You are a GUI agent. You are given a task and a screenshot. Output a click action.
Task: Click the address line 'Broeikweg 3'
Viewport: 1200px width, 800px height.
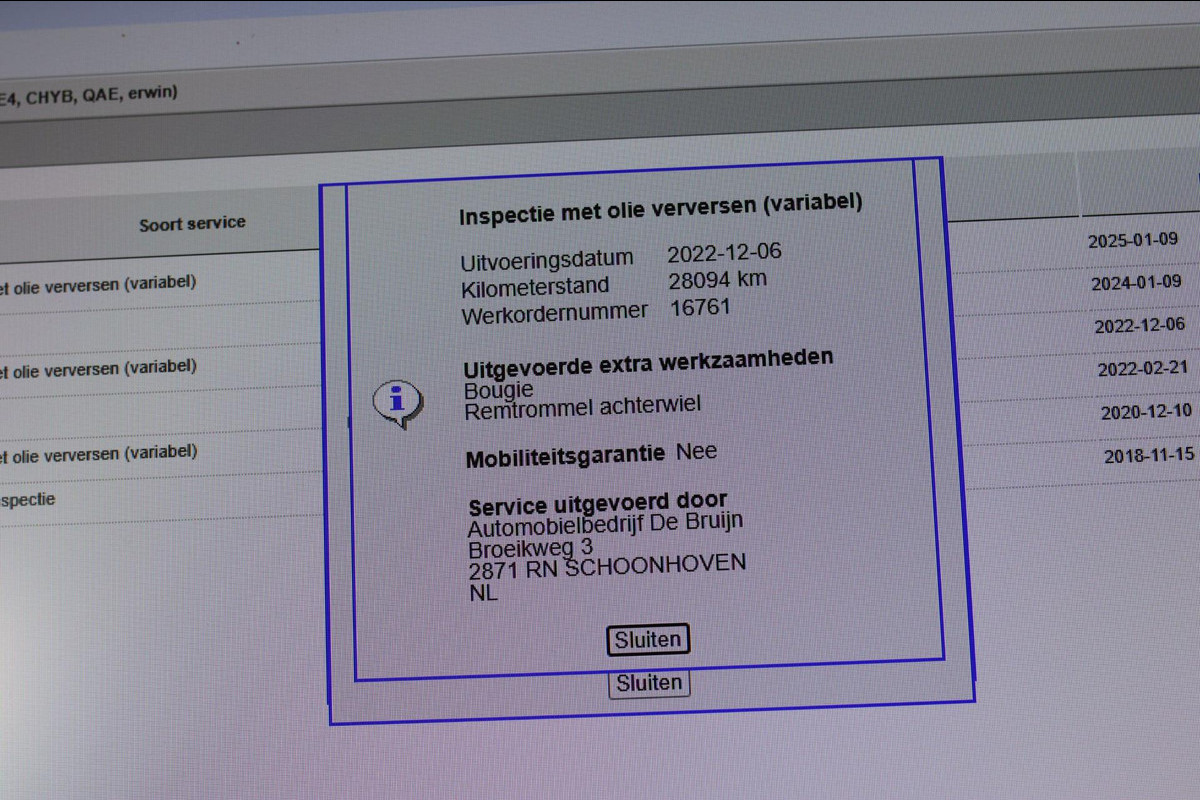pos(531,549)
